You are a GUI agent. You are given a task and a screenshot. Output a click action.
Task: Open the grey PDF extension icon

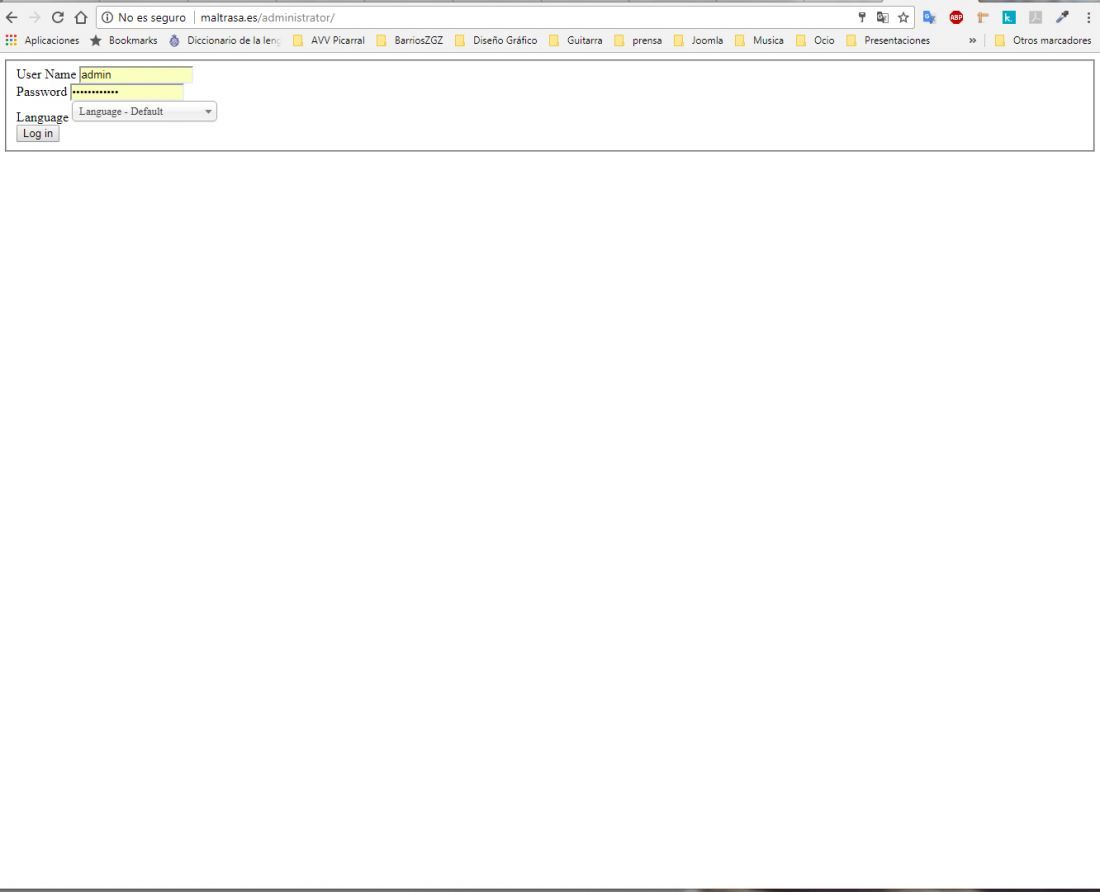(1035, 18)
